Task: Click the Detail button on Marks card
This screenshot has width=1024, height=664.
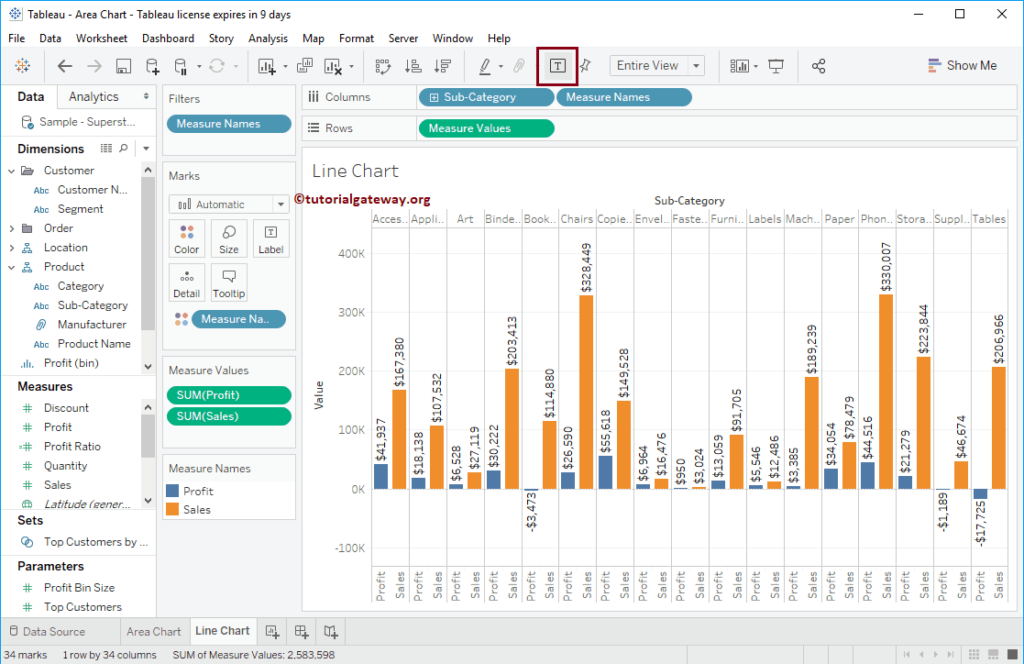Action: [x=187, y=283]
